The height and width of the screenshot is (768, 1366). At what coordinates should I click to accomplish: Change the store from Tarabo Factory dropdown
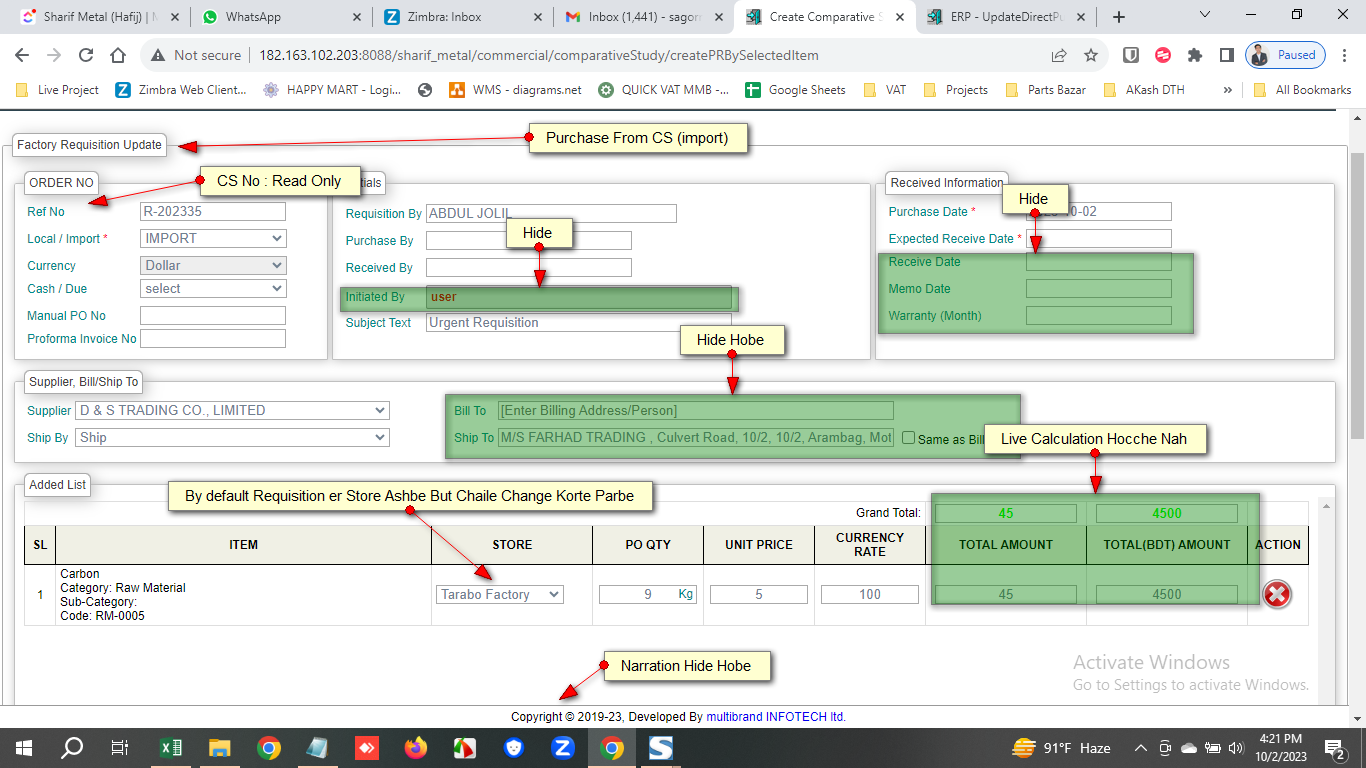coord(499,595)
